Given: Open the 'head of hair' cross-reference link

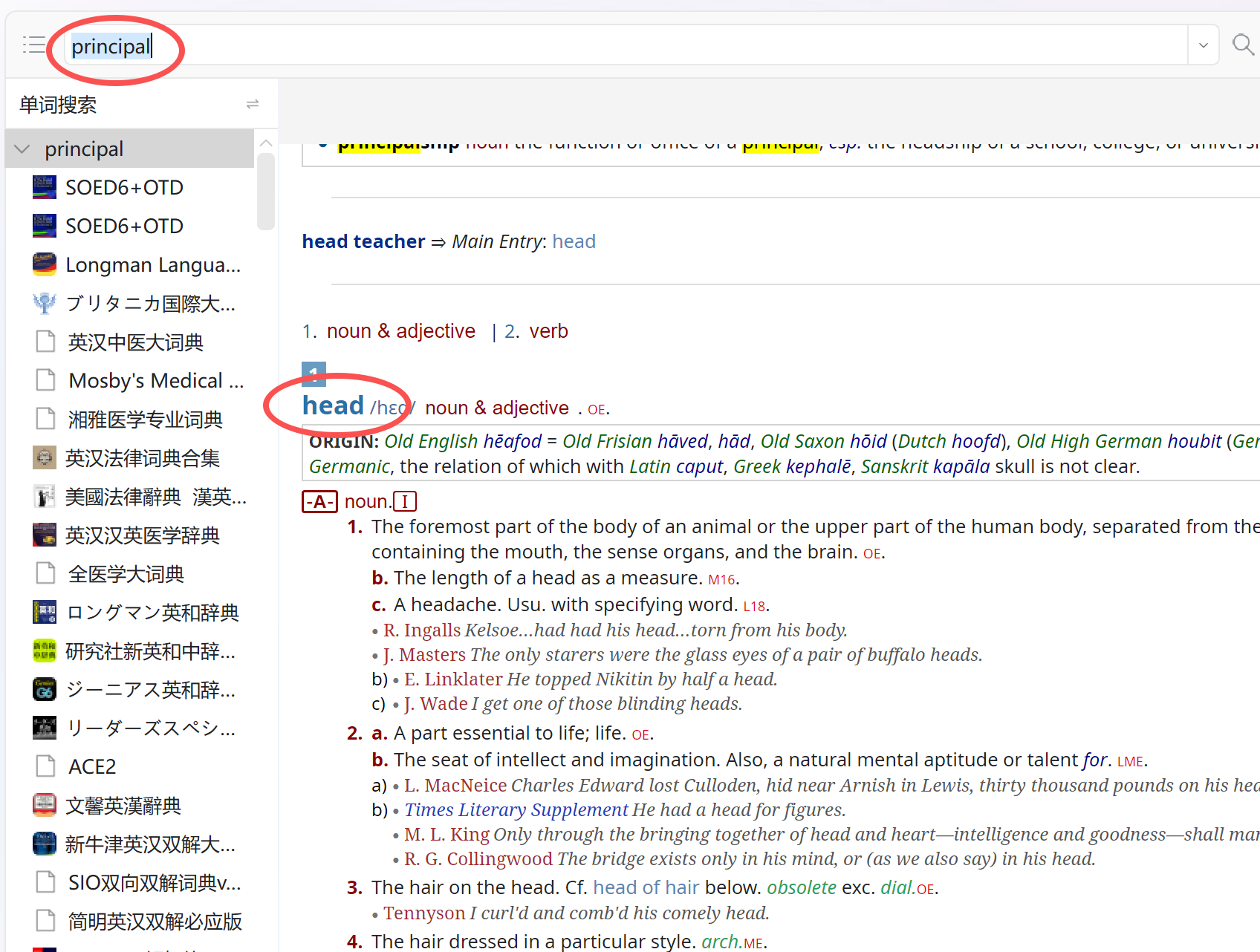Looking at the screenshot, I should [x=646, y=887].
